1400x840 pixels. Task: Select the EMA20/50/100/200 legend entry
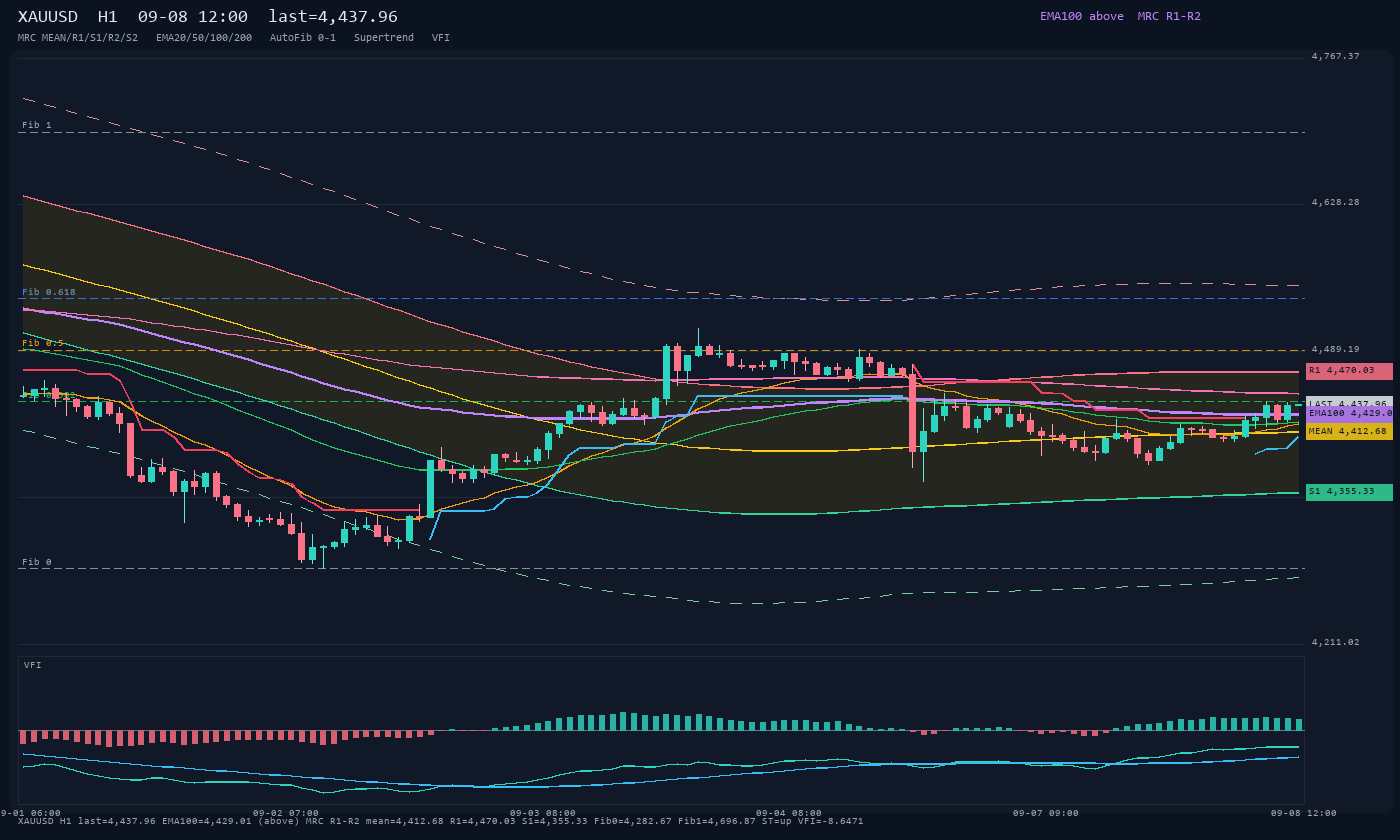point(204,38)
